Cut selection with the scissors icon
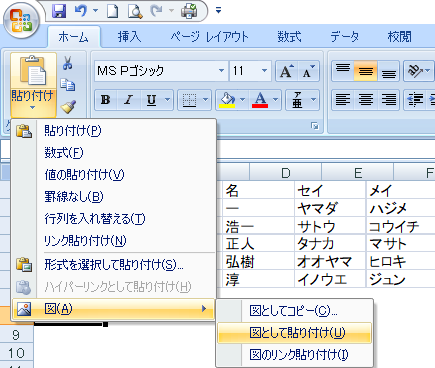 68,63
